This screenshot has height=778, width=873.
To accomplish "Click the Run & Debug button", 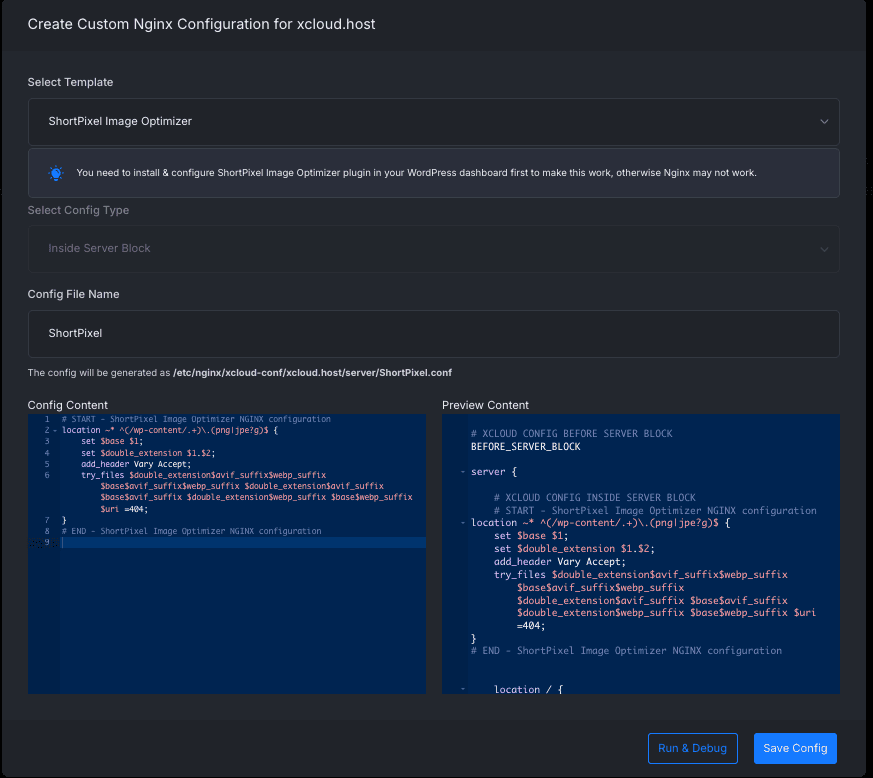I will (693, 748).
